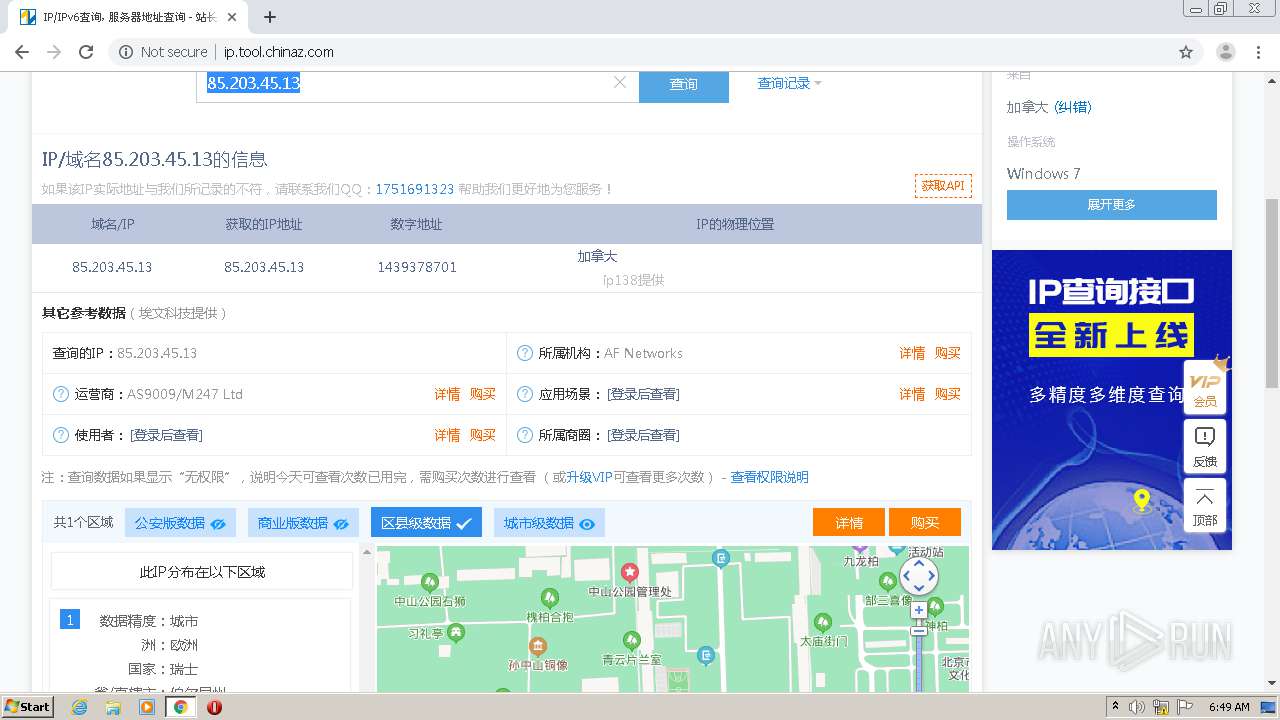The width and height of the screenshot is (1280, 720).
Task: Select the checked 区县级数据 option
Action: pyautogui.click(x=426, y=523)
